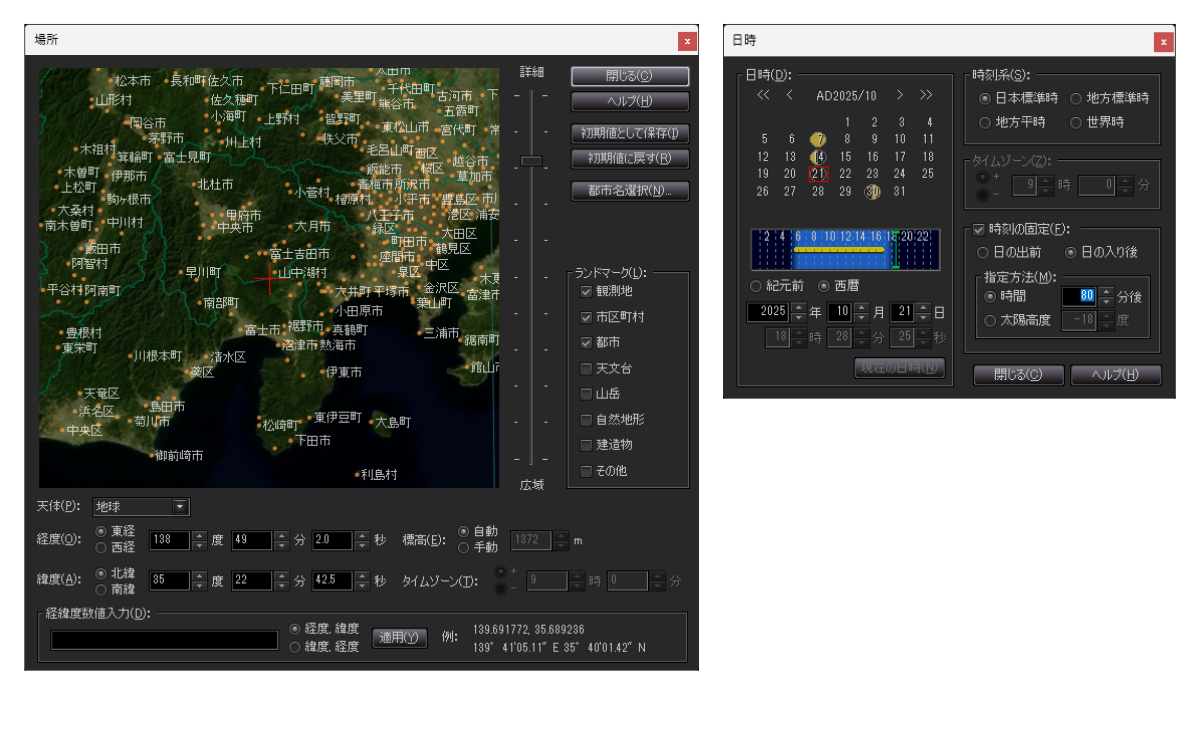Increase the year value with up stepper

pos(797,307)
